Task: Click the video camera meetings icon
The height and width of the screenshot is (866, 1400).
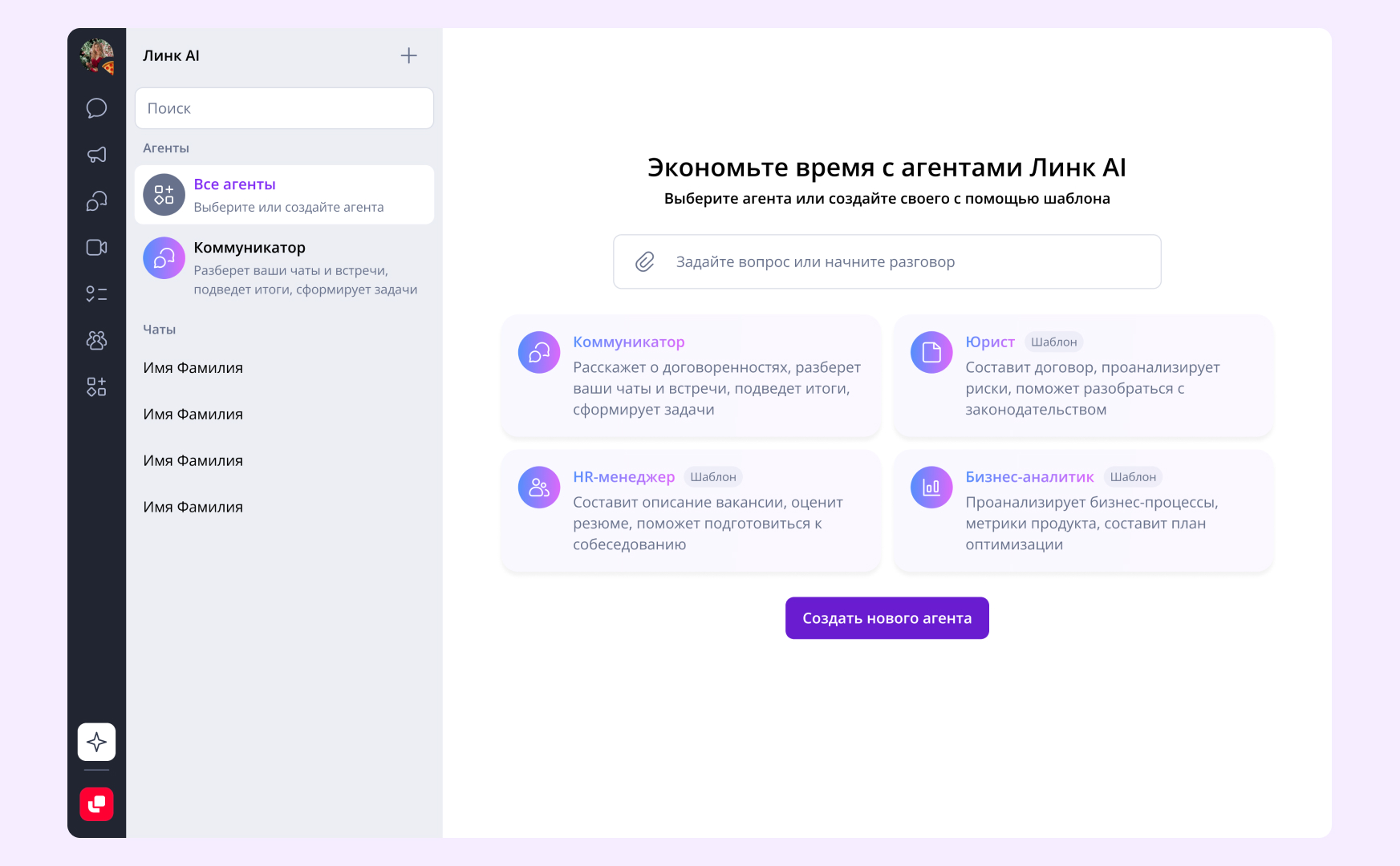Action: [96, 248]
